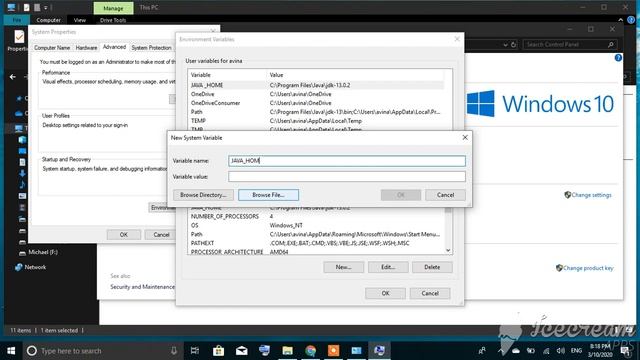Open the File tab in Explorer
Viewport: 640px width, 360px height.
point(17,20)
